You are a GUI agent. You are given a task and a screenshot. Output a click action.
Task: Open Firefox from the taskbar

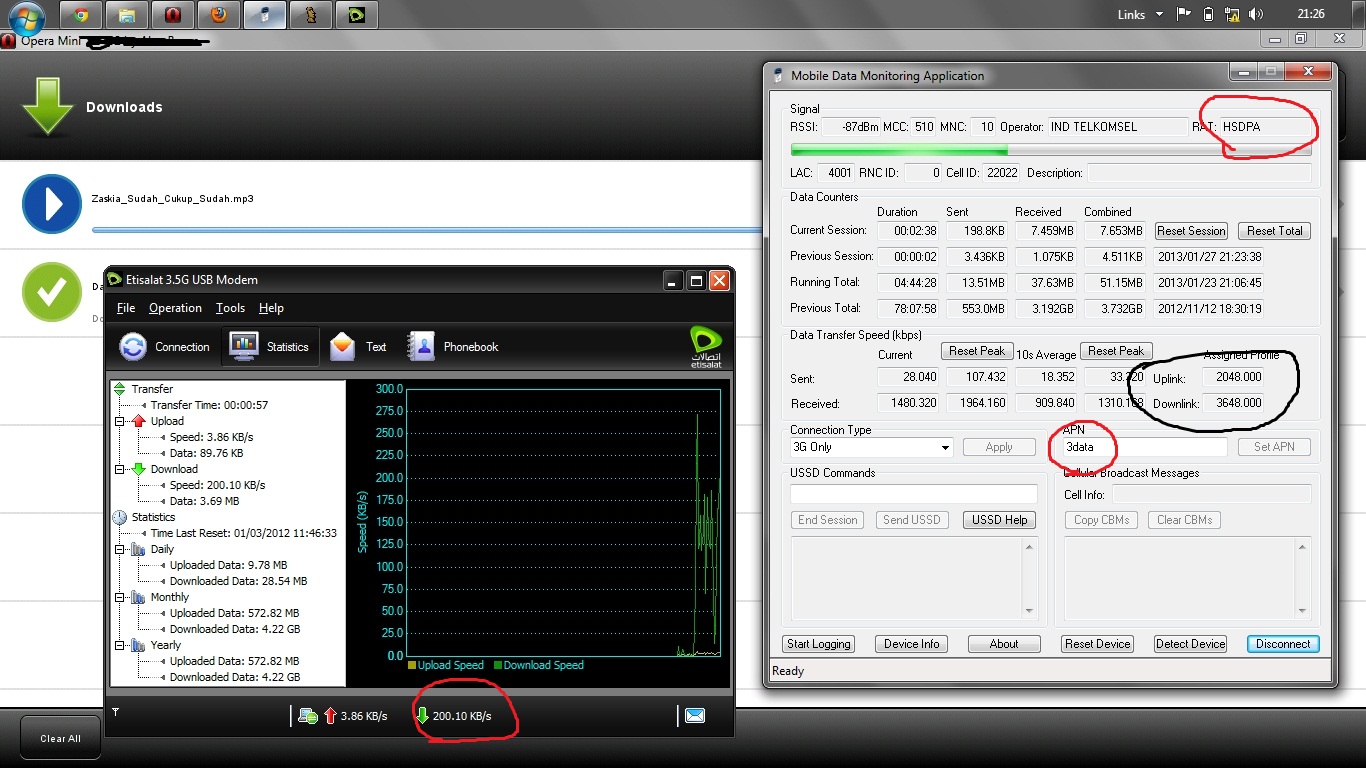pos(219,15)
